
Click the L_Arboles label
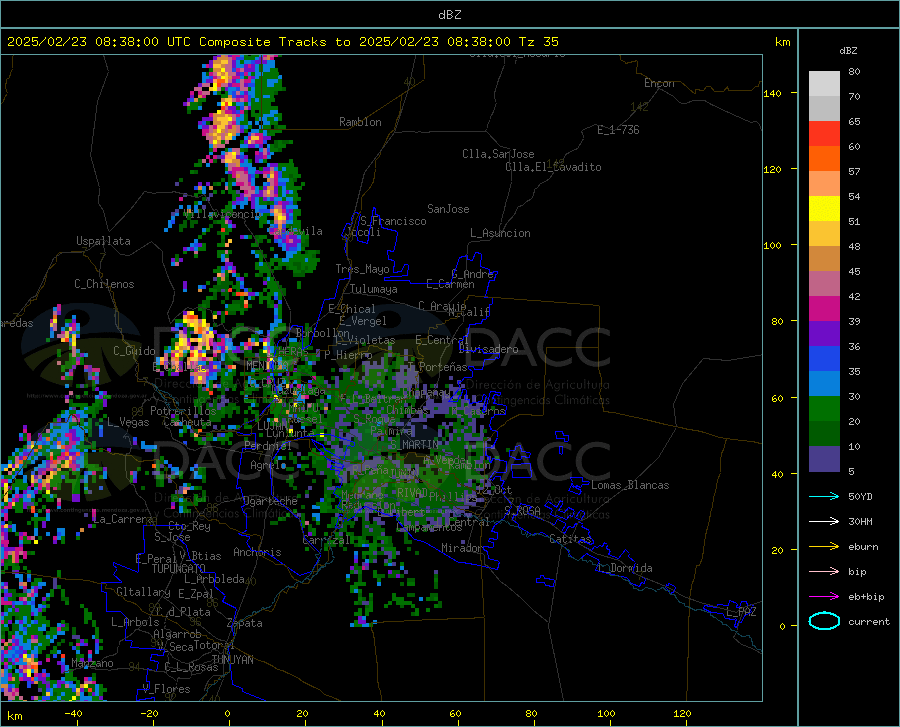[135, 621]
